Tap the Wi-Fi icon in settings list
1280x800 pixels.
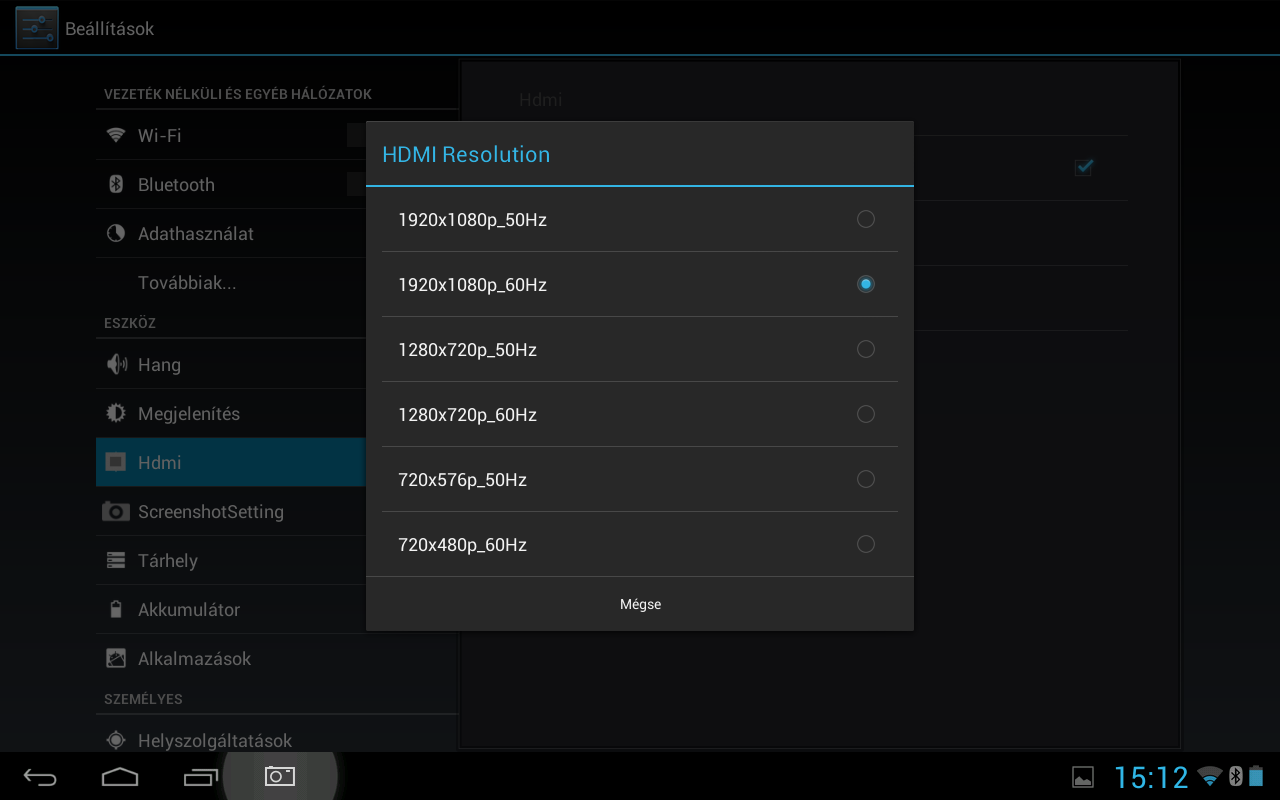coord(116,135)
